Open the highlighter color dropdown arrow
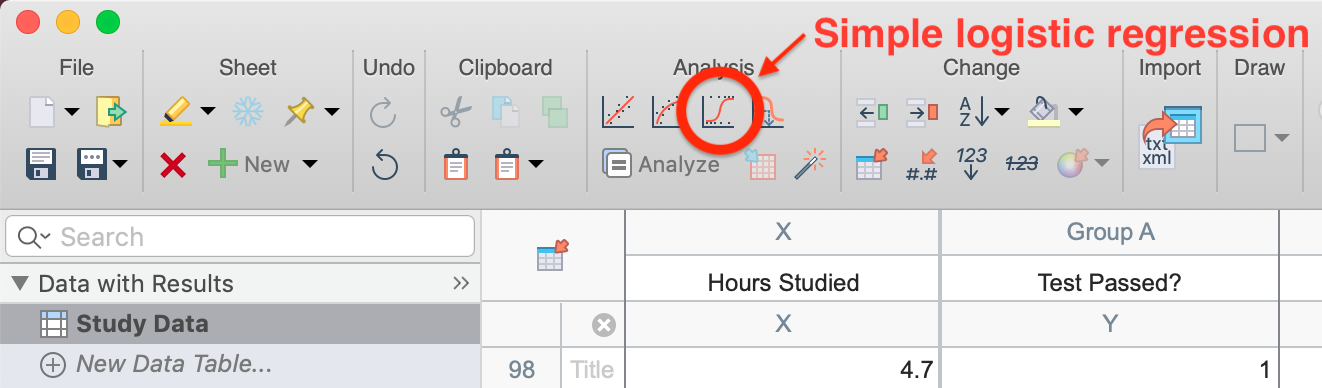Screen dimensions: 1322x388 [x=207, y=112]
